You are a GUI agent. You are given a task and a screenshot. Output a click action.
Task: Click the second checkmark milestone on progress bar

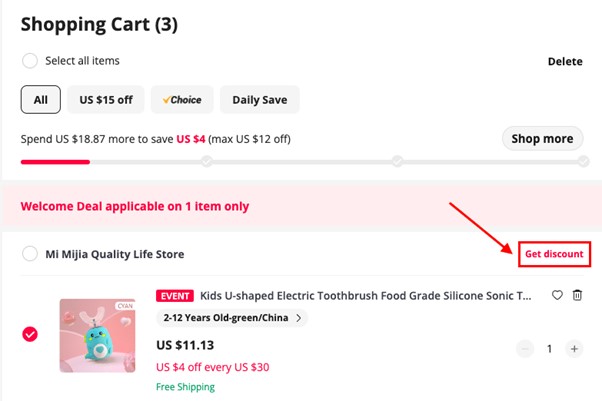click(397, 161)
